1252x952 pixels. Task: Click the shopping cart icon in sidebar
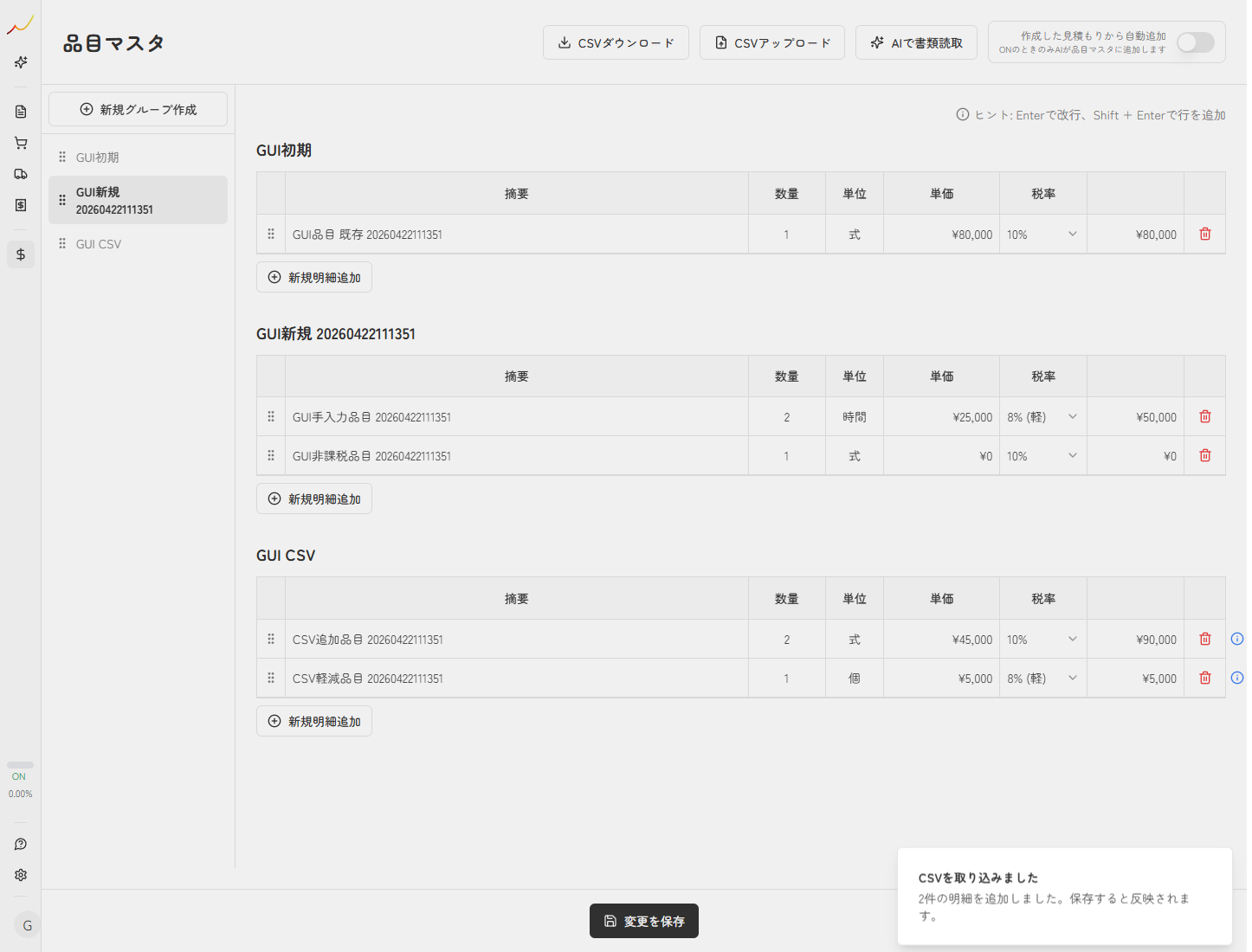pyautogui.click(x=20, y=143)
